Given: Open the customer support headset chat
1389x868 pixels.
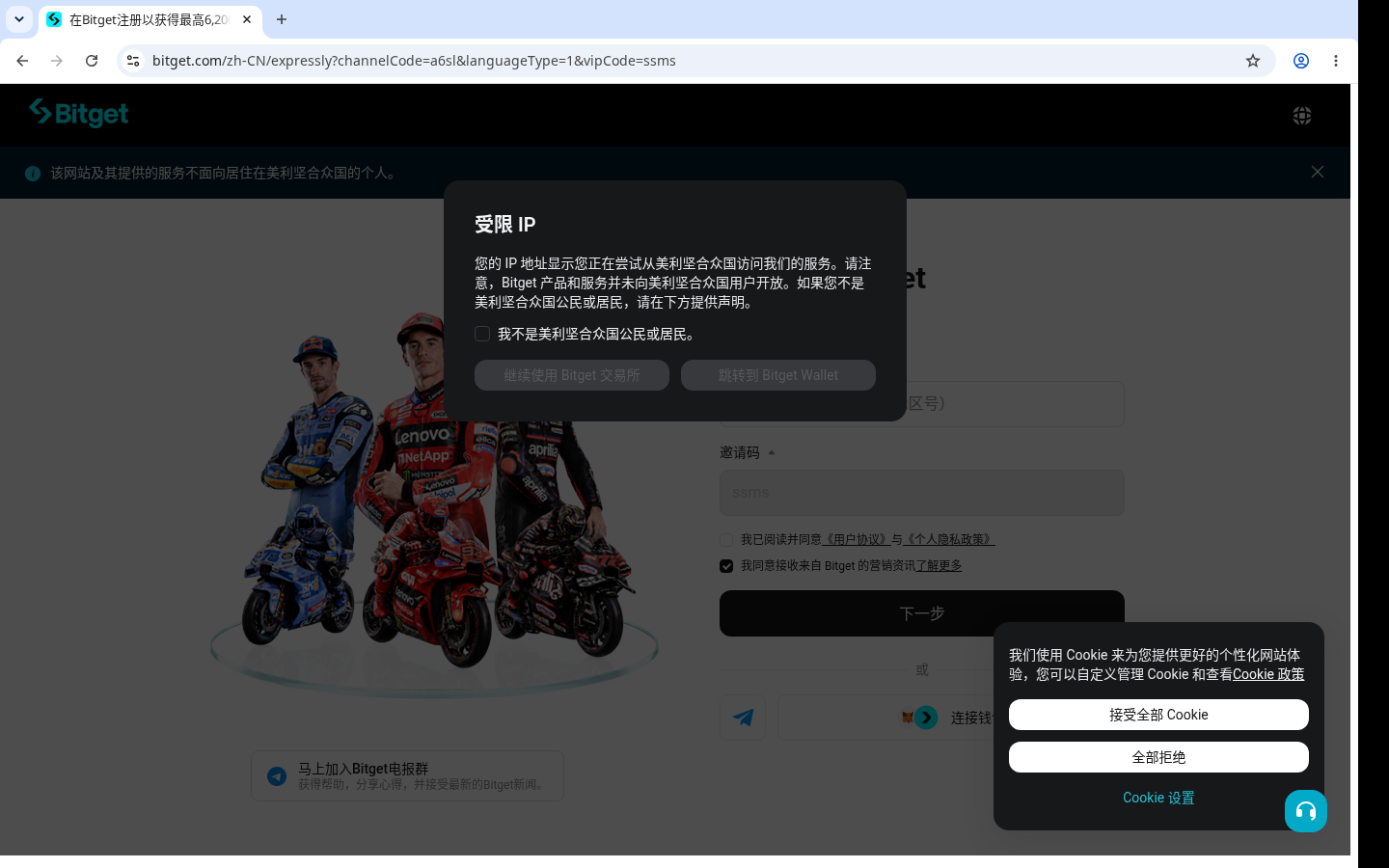Looking at the screenshot, I should (1306, 811).
